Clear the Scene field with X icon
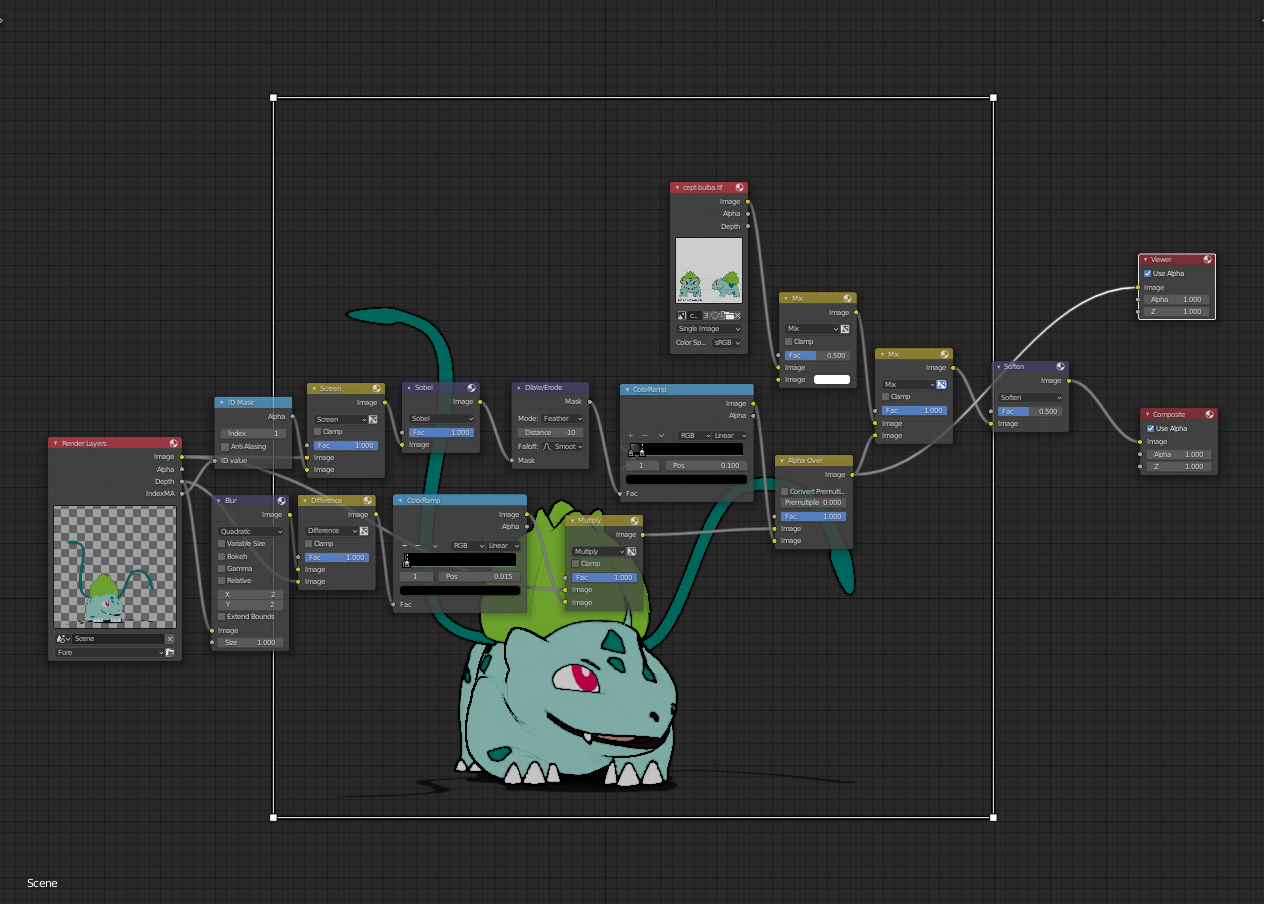The height and width of the screenshot is (904, 1264). pos(169,638)
